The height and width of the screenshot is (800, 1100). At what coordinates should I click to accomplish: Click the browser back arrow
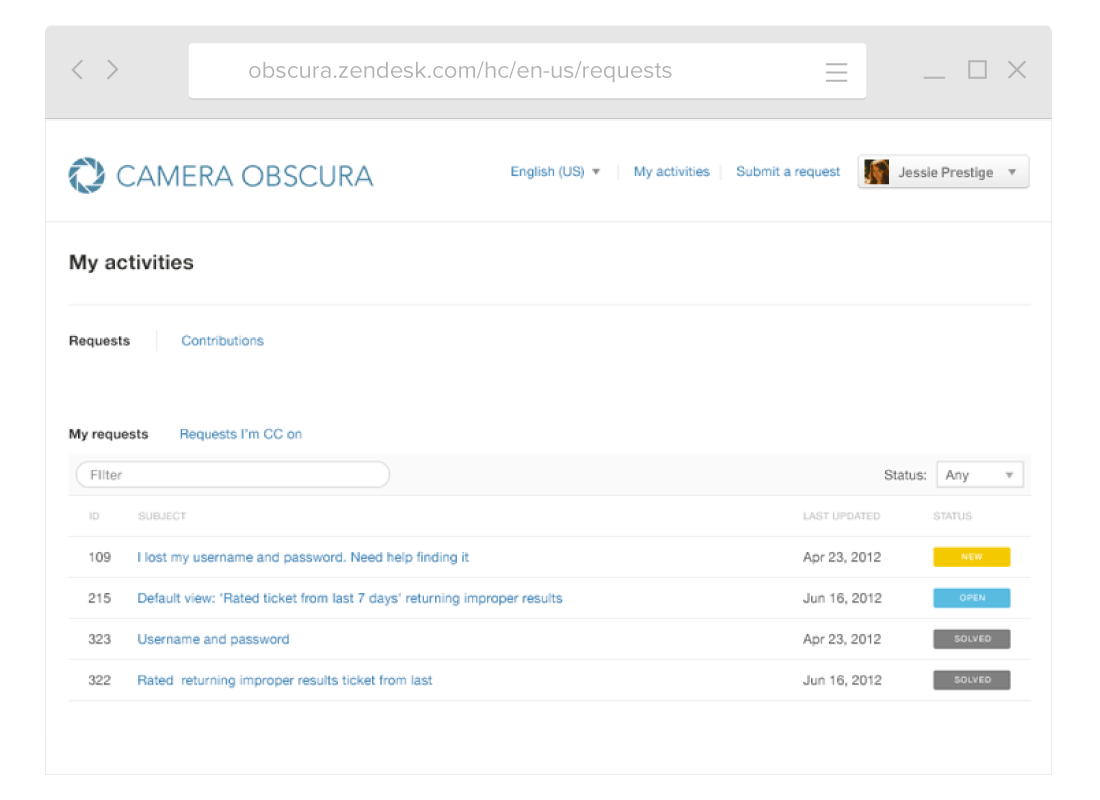pyautogui.click(x=77, y=70)
